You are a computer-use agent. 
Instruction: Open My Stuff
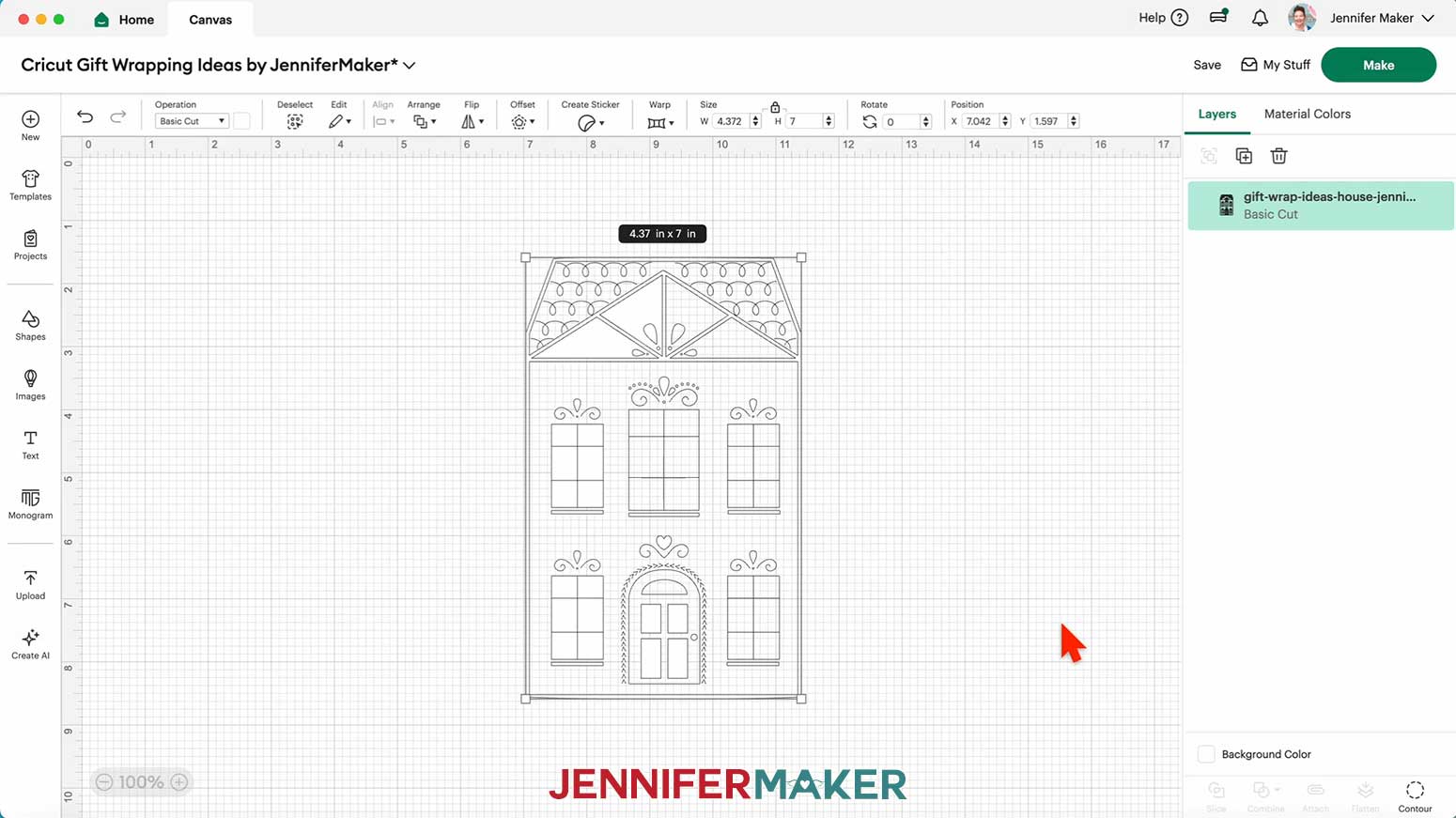(1276, 65)
